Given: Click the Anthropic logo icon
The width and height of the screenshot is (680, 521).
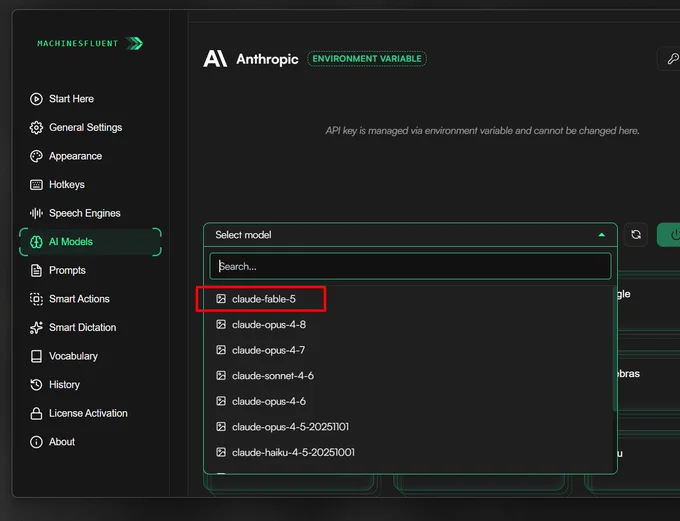Looking at the screenshot, I should pyautogui.click(x=215, y=59).
